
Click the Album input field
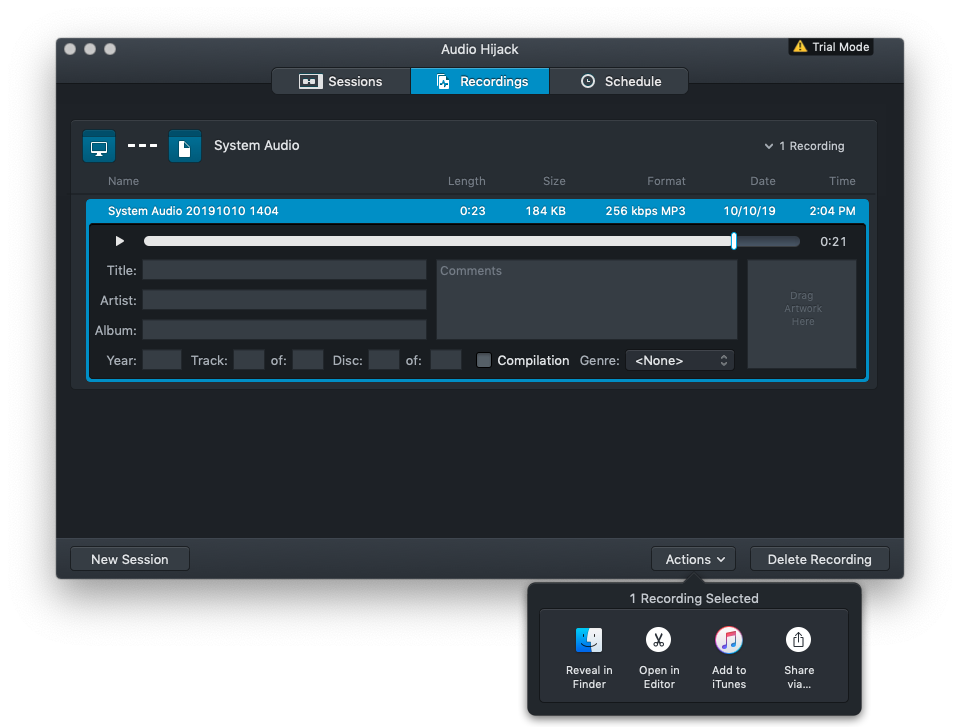pyautogui.click(x=284, y=330)
